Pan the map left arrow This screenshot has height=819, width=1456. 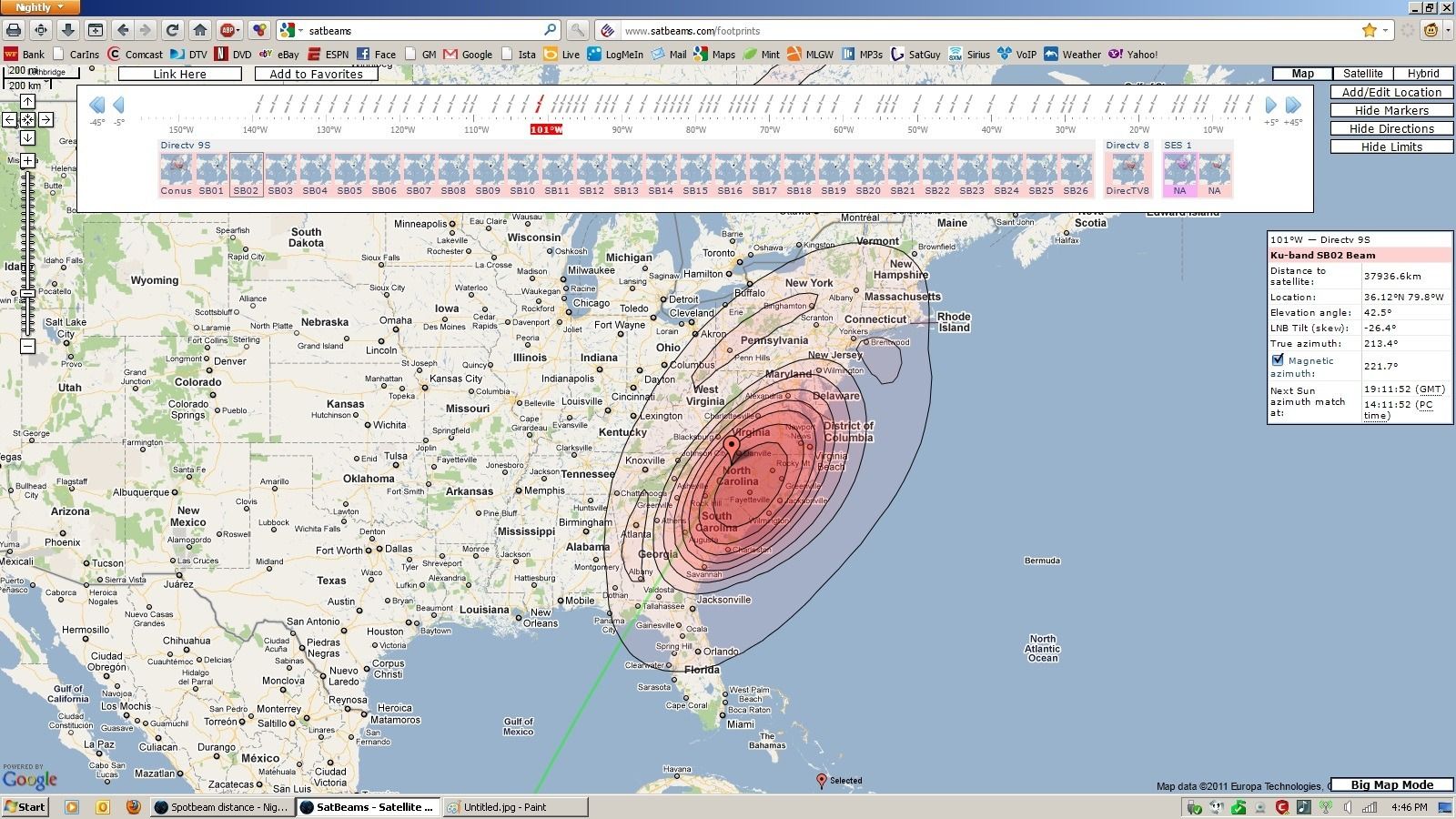pyautogui.click(x=9, y=119)
